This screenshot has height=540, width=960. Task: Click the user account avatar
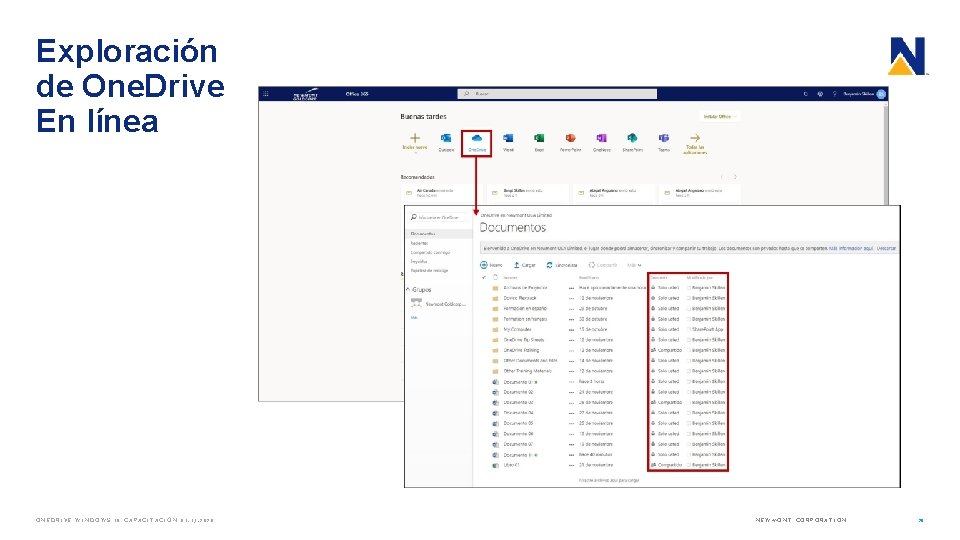pyautogui.click(x=881, y=94)
